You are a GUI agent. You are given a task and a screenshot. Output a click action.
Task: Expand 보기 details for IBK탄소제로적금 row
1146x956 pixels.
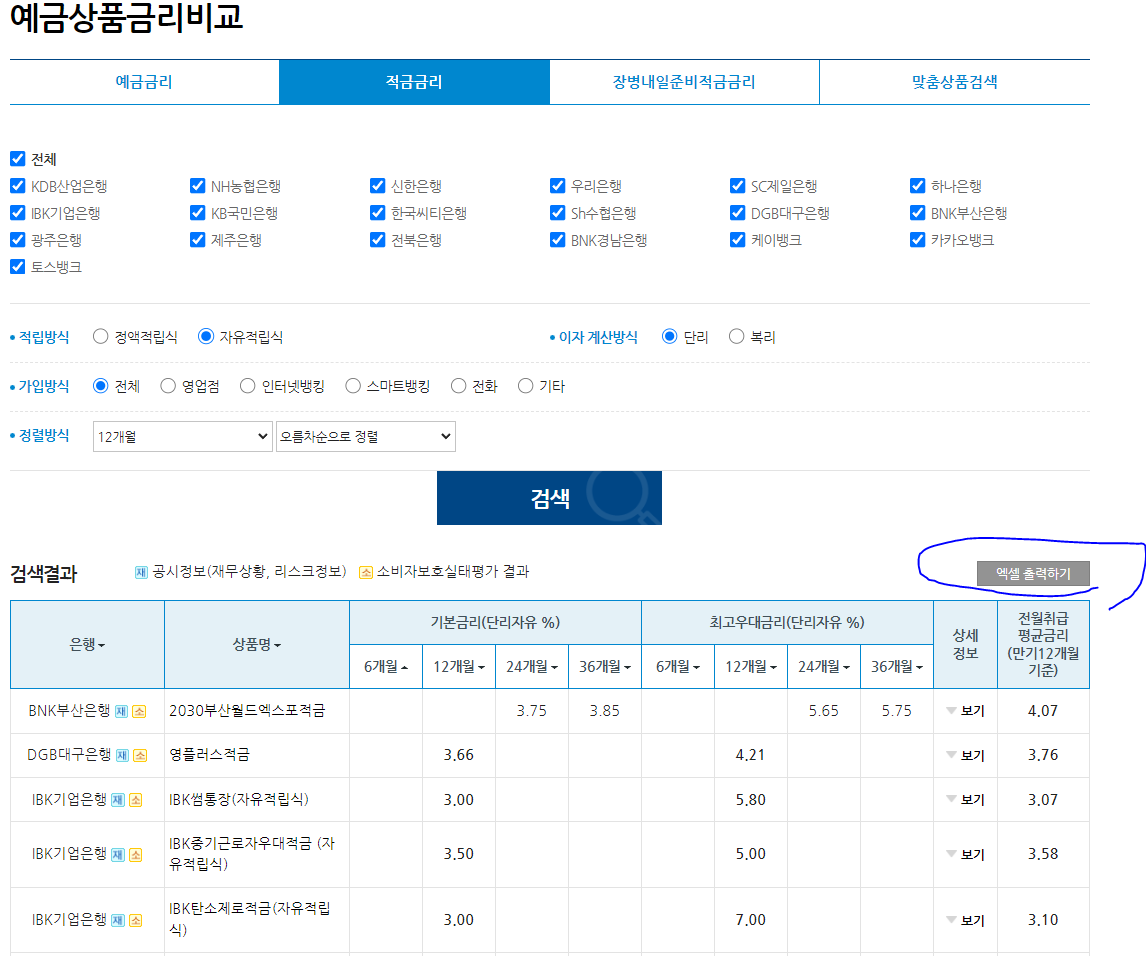point(965,920)
